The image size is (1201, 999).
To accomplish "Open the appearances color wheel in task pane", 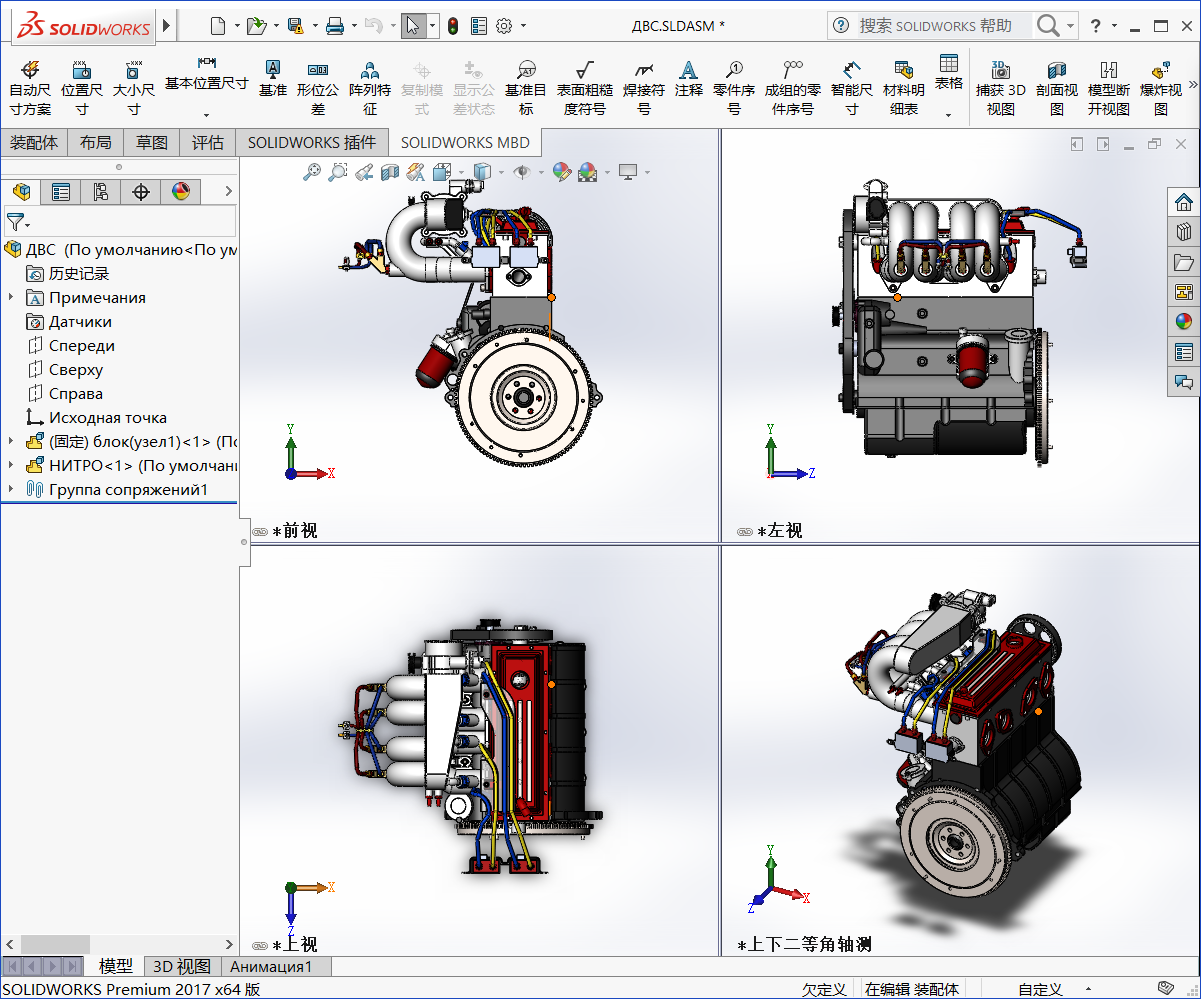I will coord(1184,322).
